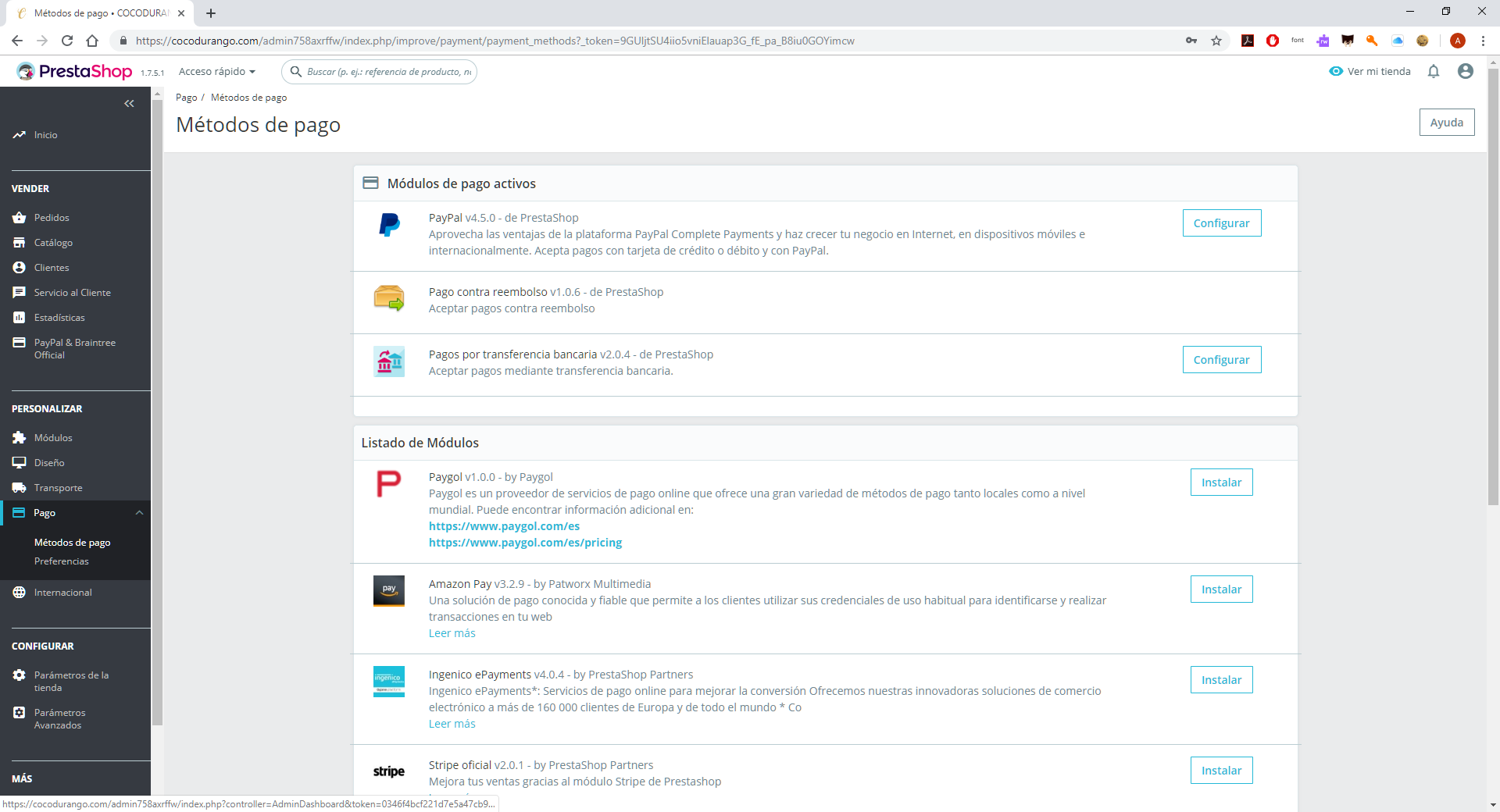Open Chrome's three-dot menu

(x=1483, y=41)
